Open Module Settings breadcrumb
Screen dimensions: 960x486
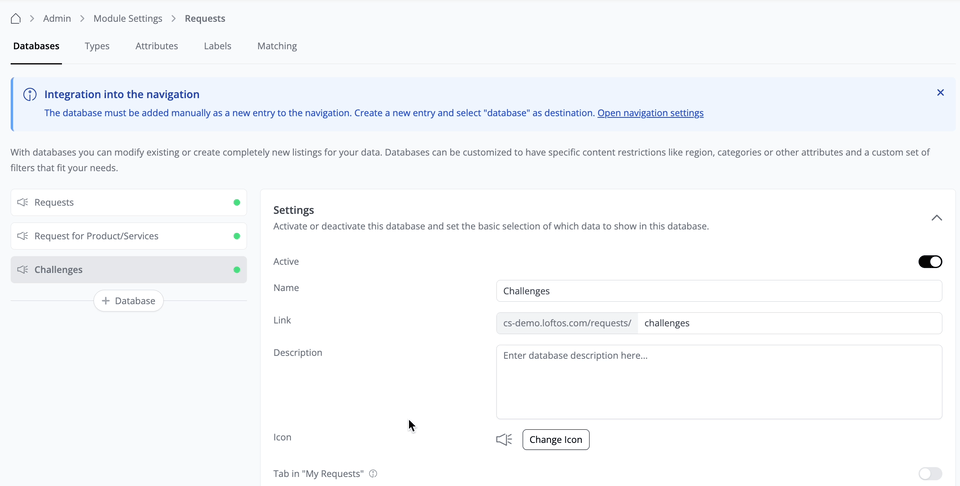[x=127, y=18]
